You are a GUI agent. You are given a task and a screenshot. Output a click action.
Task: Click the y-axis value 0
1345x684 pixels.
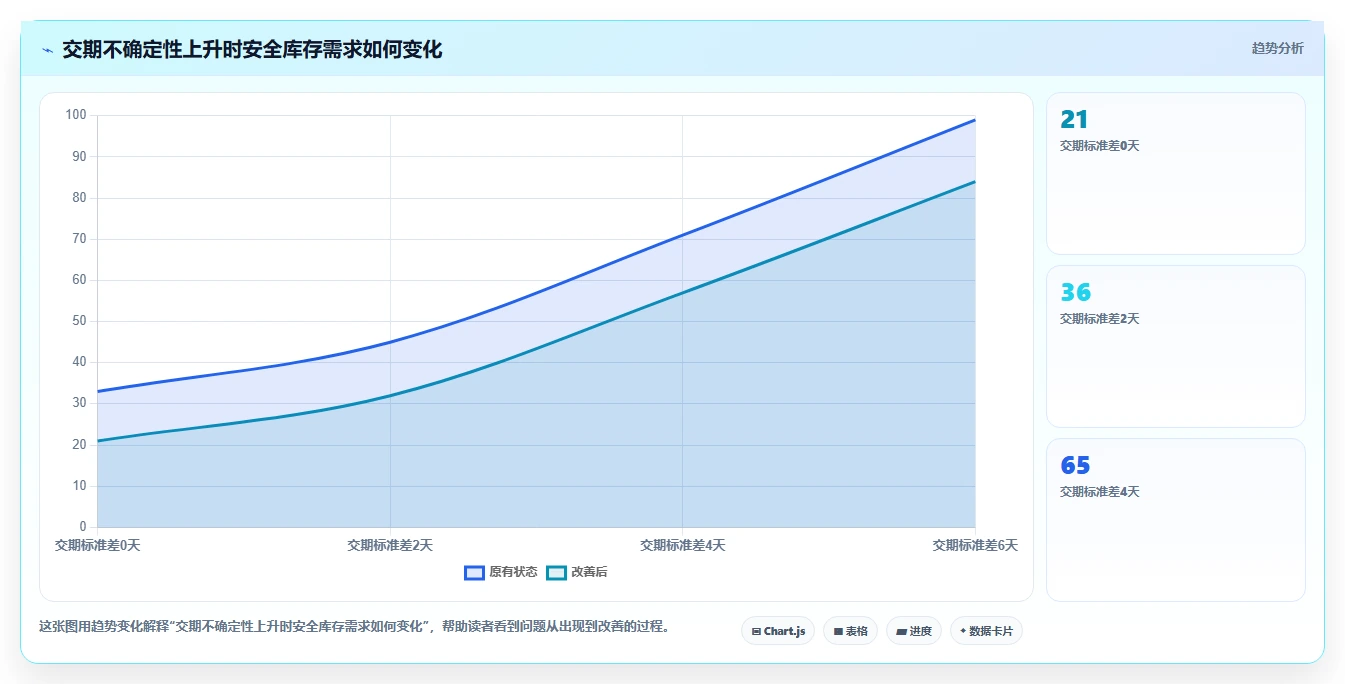(x=83, y=527)
